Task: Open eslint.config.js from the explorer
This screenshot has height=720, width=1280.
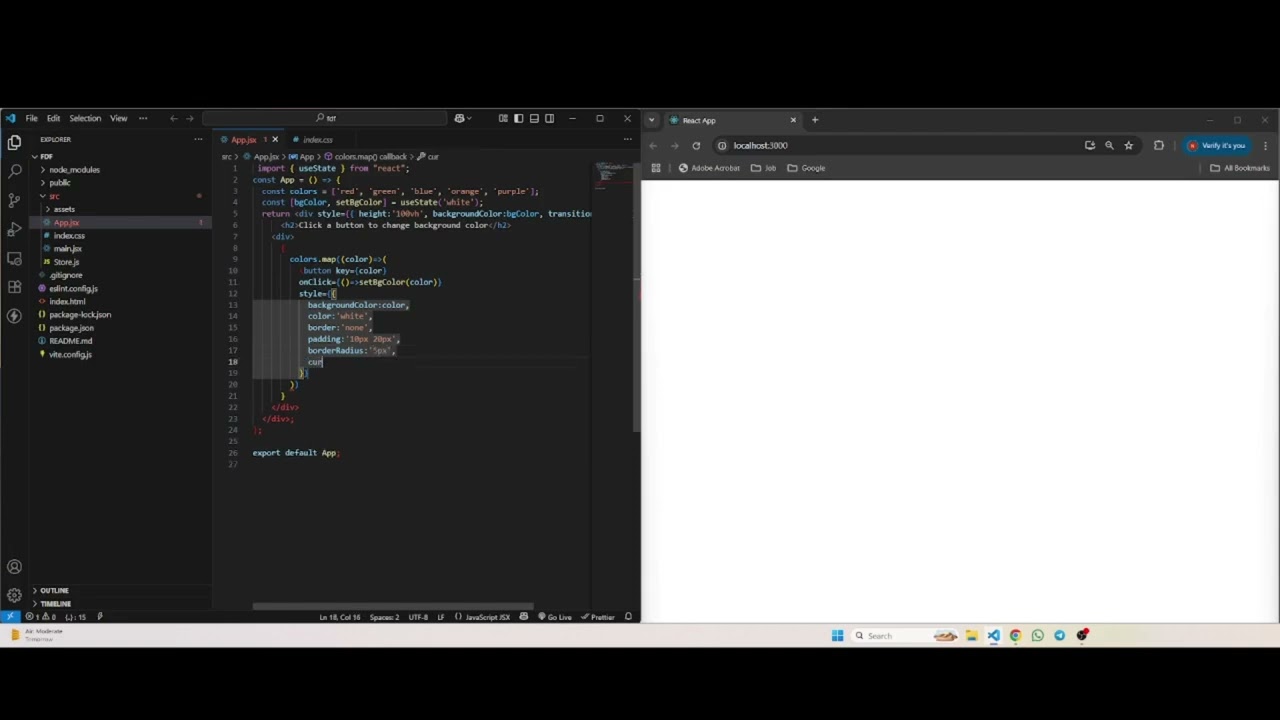Action: tap(73, 288)
